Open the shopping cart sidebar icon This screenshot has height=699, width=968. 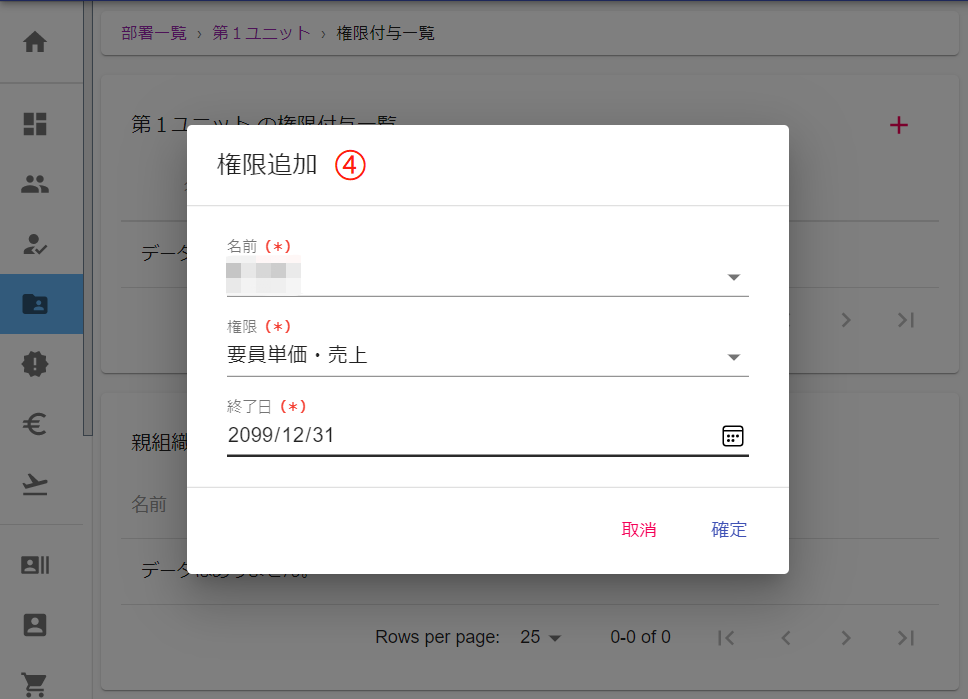tap(35, 684)
